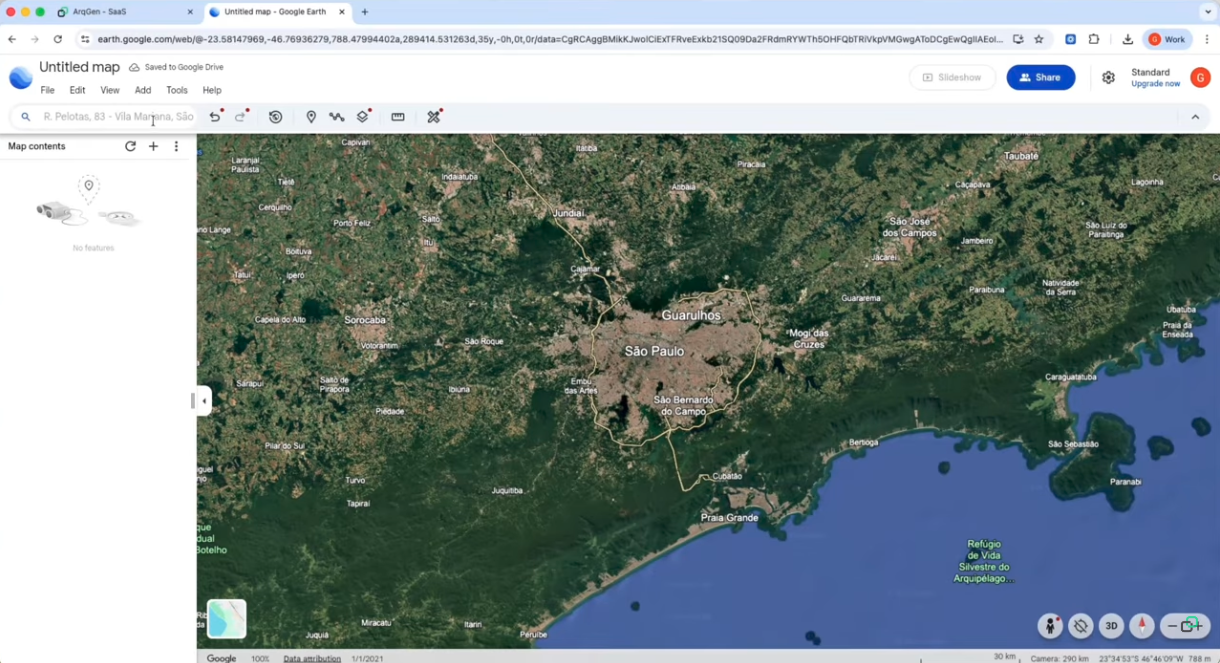Click the Sorocaba map label
Screen dimensions: 1220x663
[365, 320]
